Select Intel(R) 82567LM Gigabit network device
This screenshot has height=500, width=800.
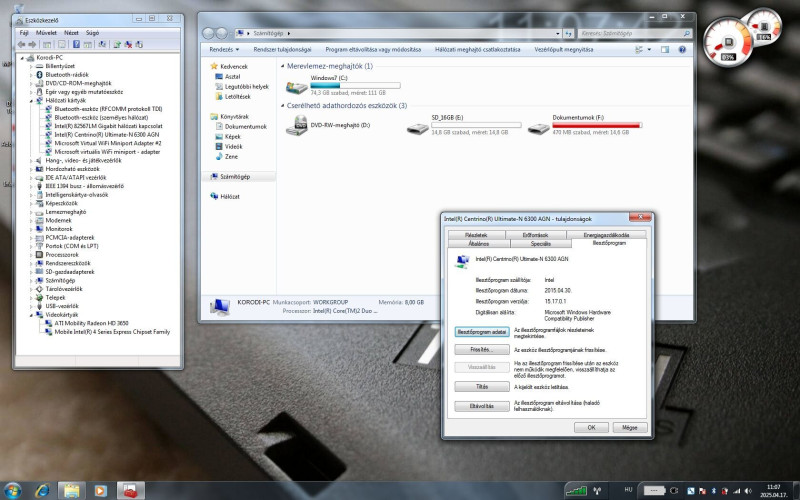[x=108, y=126]
